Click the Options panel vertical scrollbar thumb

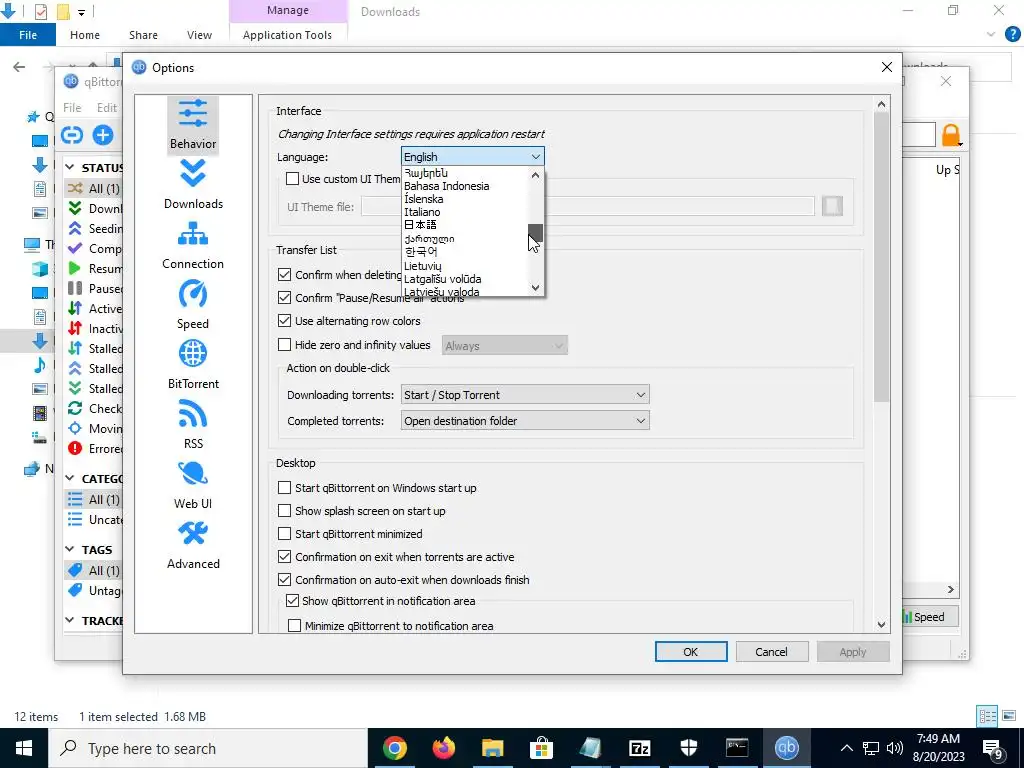click(881, 257)
